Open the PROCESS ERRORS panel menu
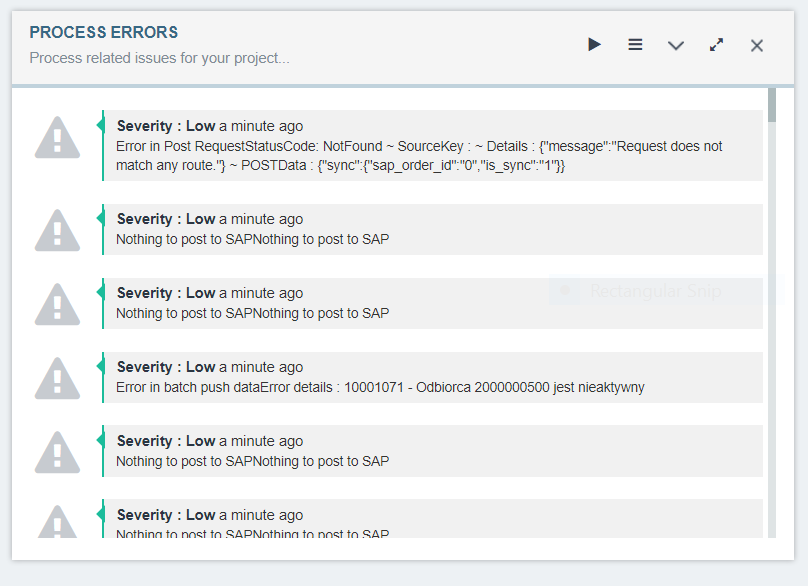 tap(635, 45)
